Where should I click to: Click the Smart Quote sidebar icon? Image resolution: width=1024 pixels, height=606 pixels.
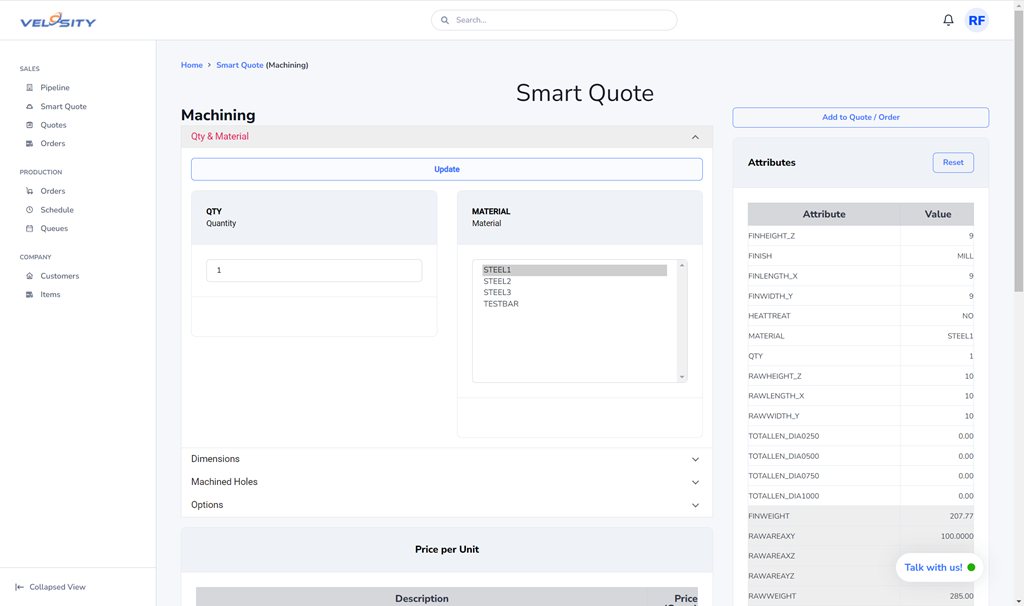coord(30,107)
